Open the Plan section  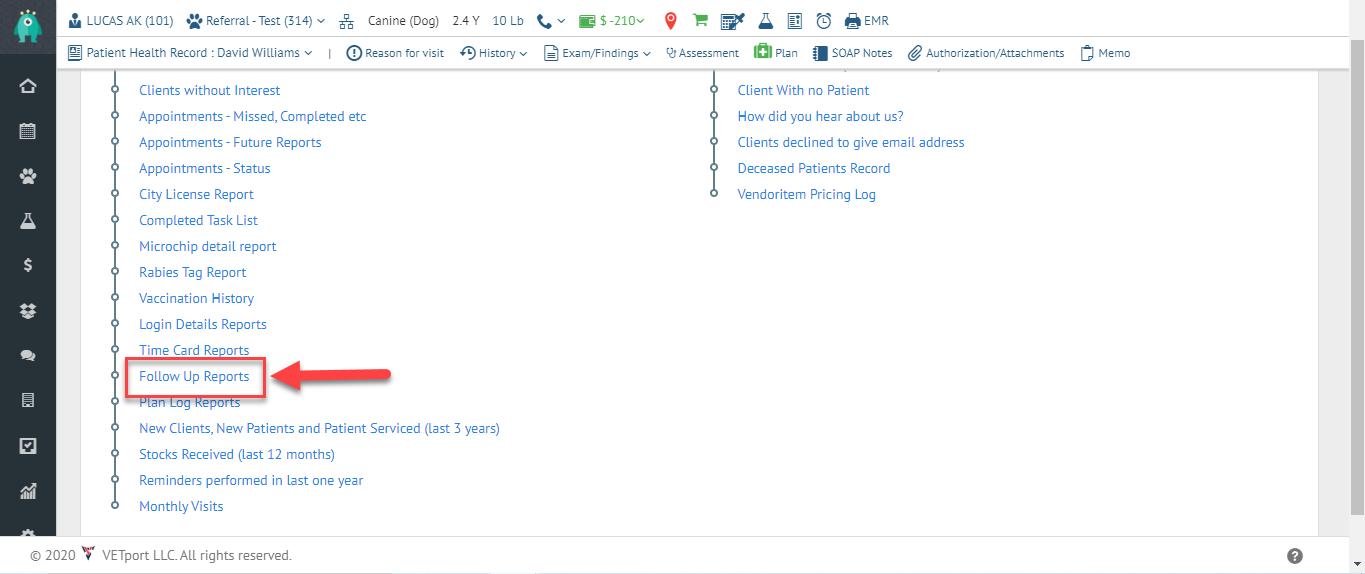(776, 53)
